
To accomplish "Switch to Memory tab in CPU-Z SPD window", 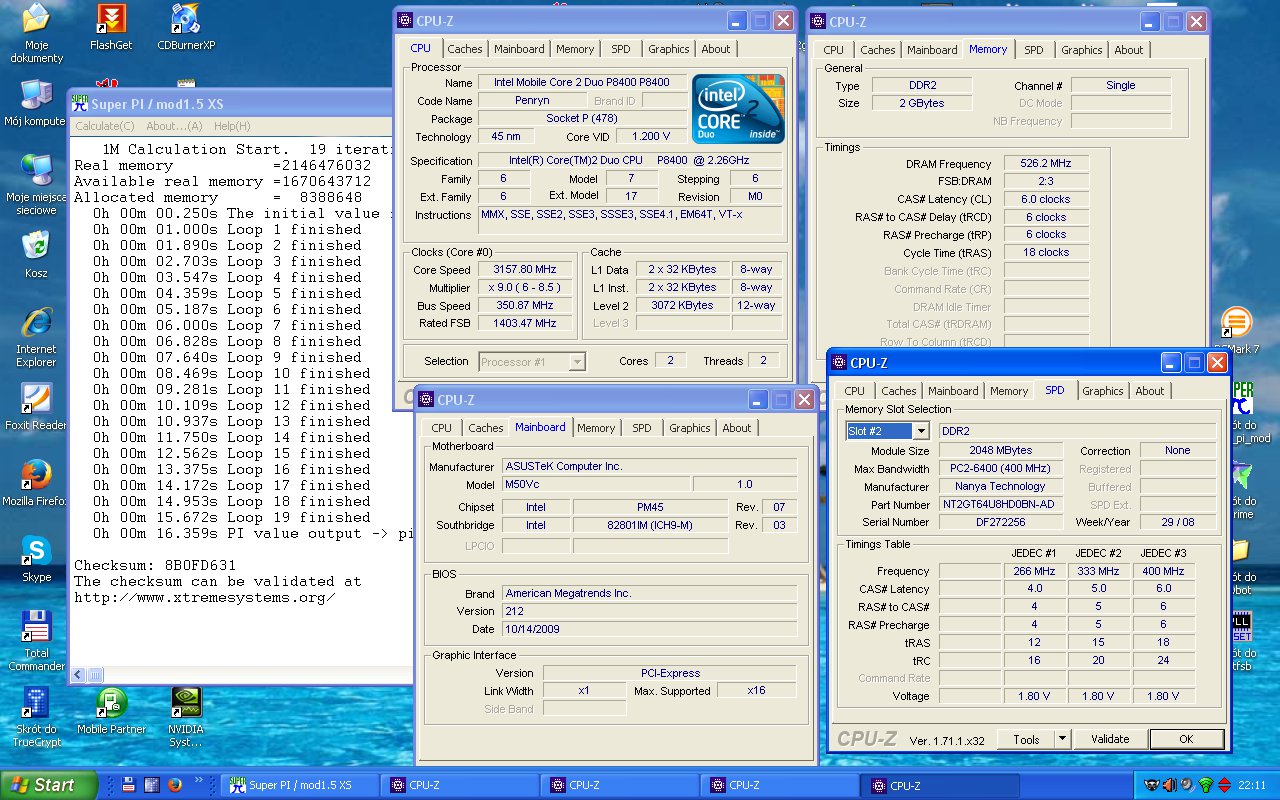I will [x=1009, y=391].
